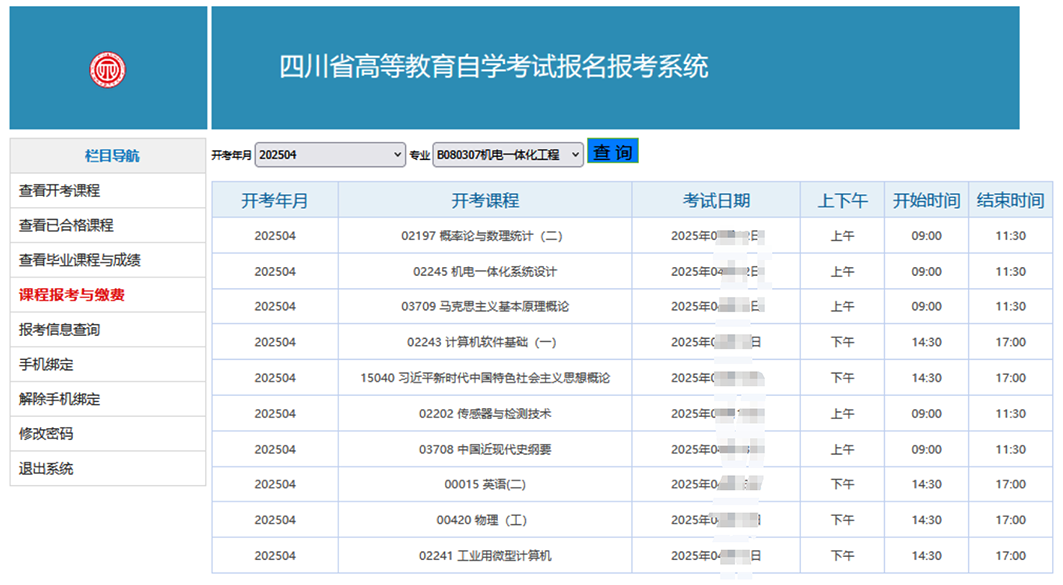1063x585 pixels.
Task: Go to 查看毕业课程与成绩
Action: click(x=79, y=260)
